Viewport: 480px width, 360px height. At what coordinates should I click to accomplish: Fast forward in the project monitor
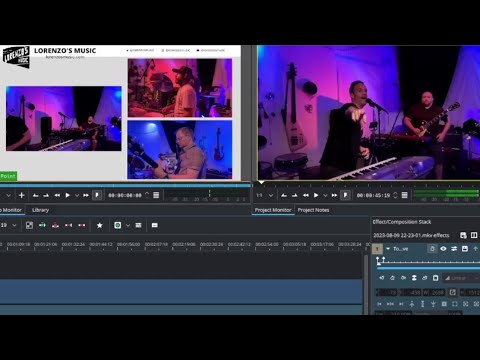click(x=334, y=195)
